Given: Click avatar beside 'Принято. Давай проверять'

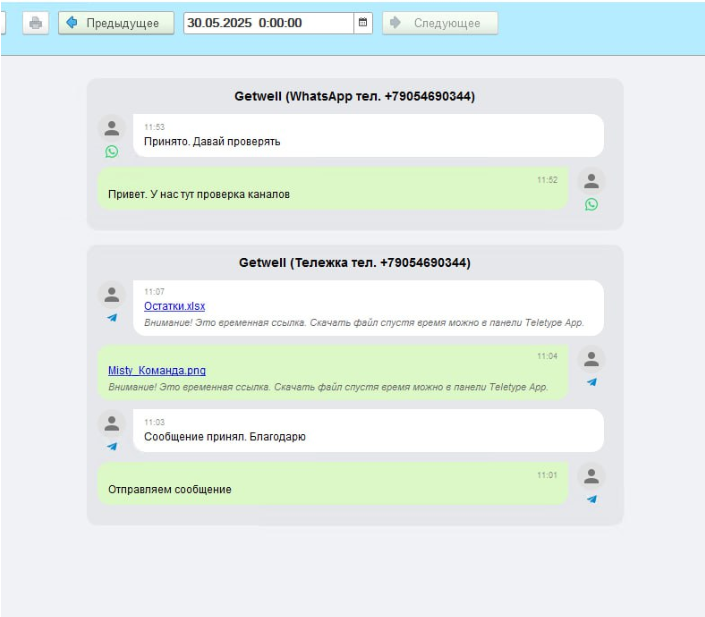Looking at the screenshot, I should (x=112, y=128).
